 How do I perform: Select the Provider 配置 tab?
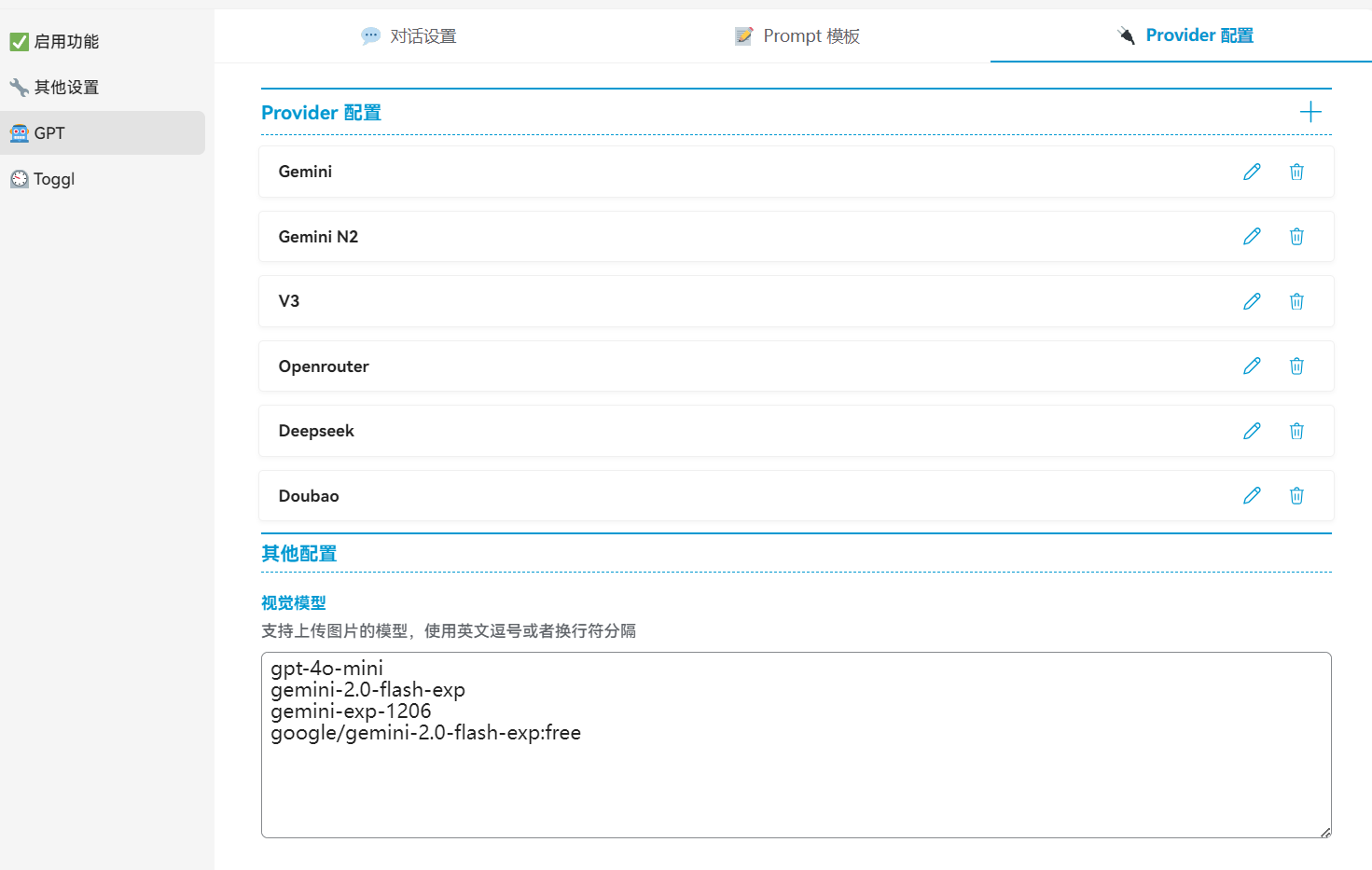tap(1185, 35)
